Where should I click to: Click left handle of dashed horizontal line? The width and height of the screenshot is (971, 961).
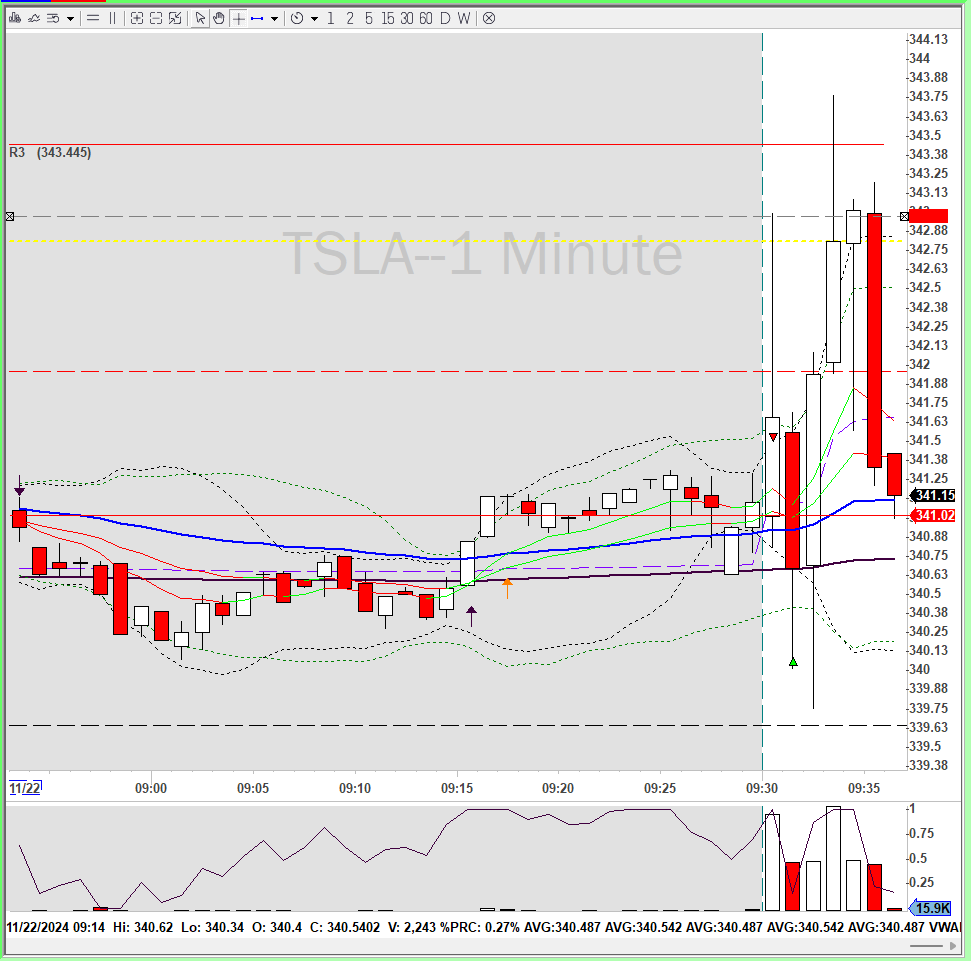(x=10, y=217)
